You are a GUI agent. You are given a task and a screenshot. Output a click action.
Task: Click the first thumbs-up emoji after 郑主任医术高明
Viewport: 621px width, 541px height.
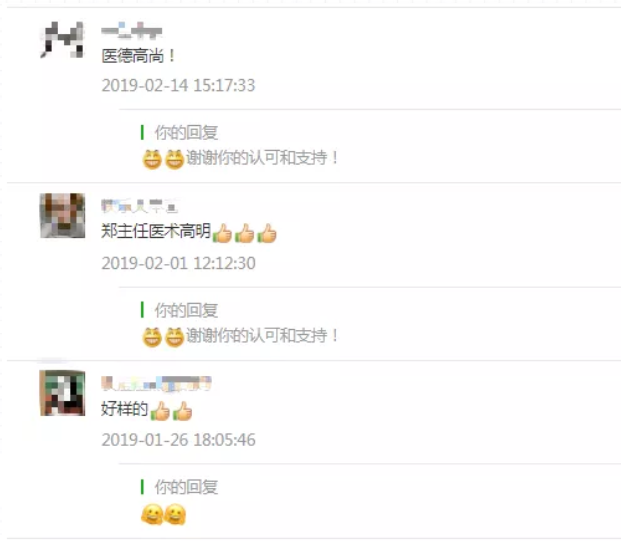point(223,233)
